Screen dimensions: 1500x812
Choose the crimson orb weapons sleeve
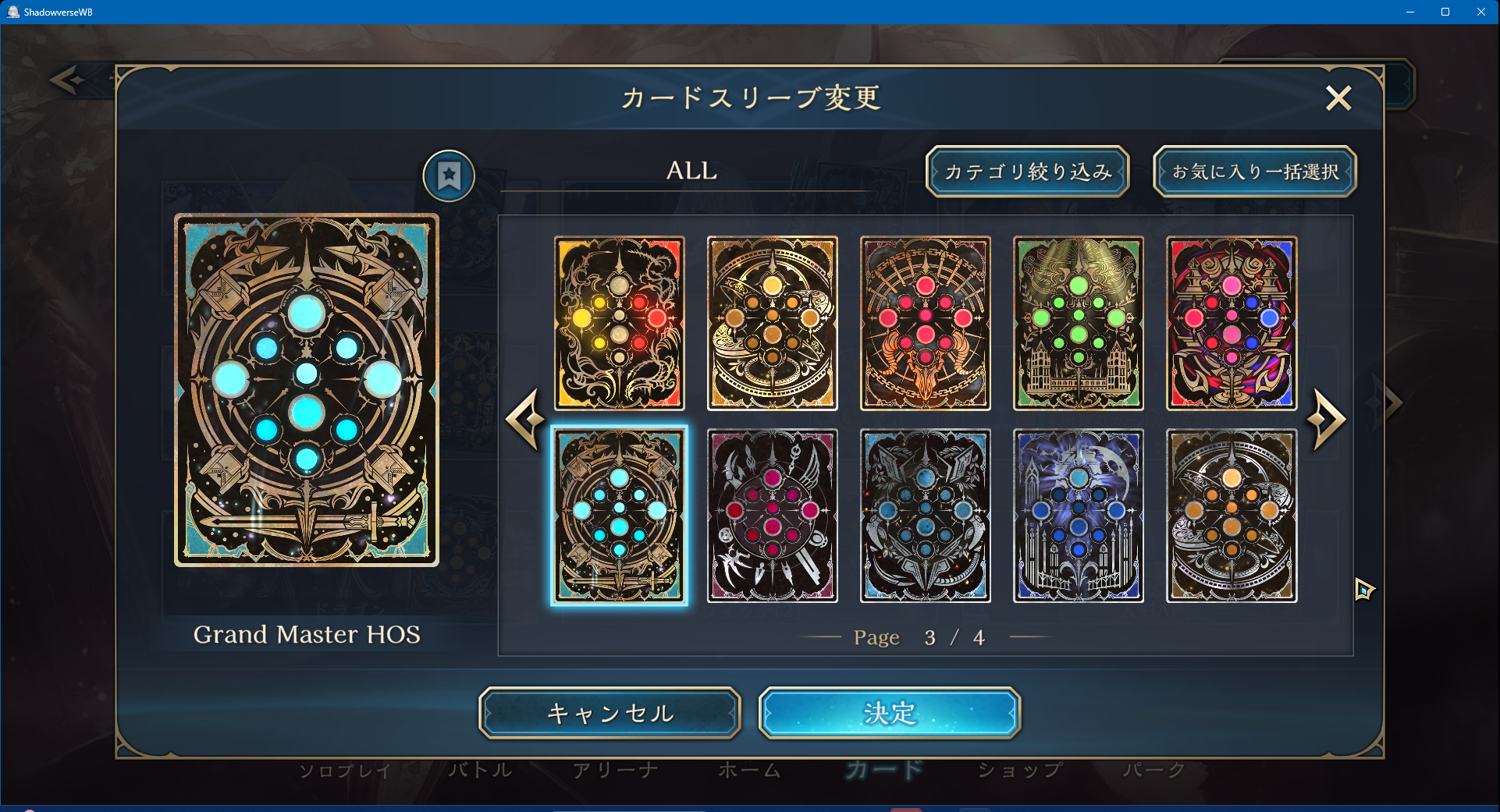[x=773, y=516]
